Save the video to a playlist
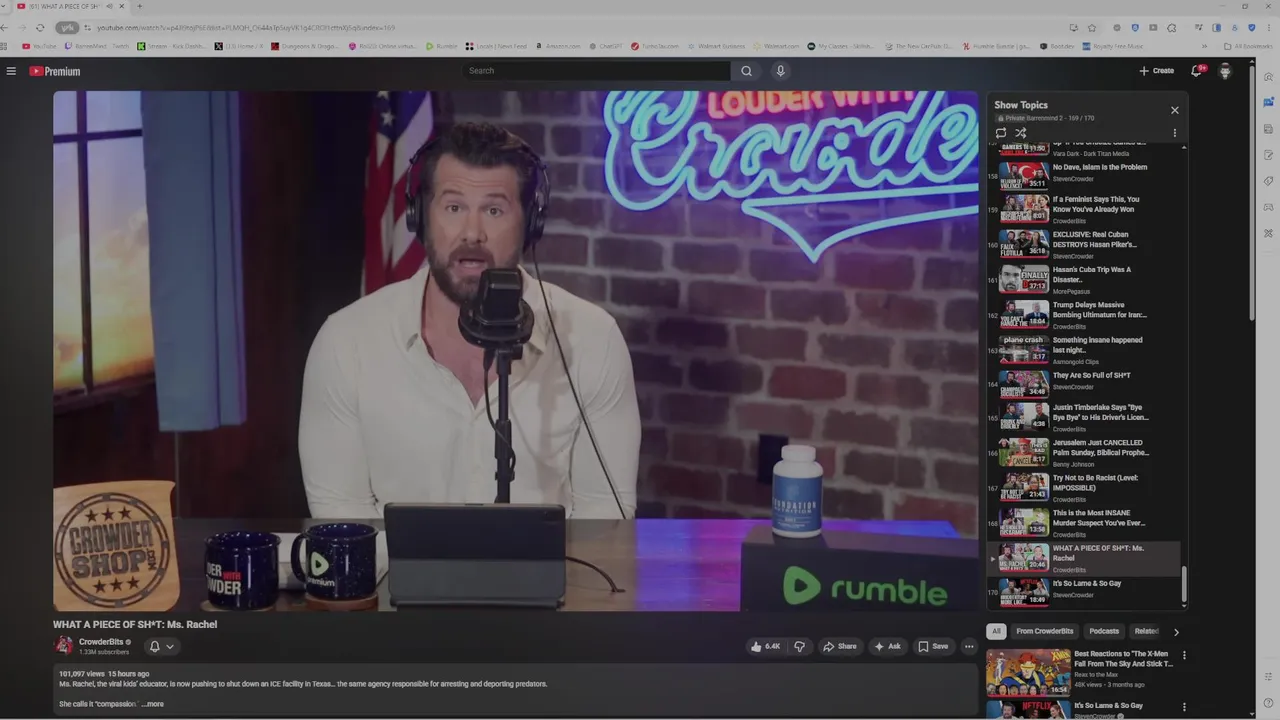Viewport: 1280px width, 720px height. pyautogui.click(x=933, y=646)
